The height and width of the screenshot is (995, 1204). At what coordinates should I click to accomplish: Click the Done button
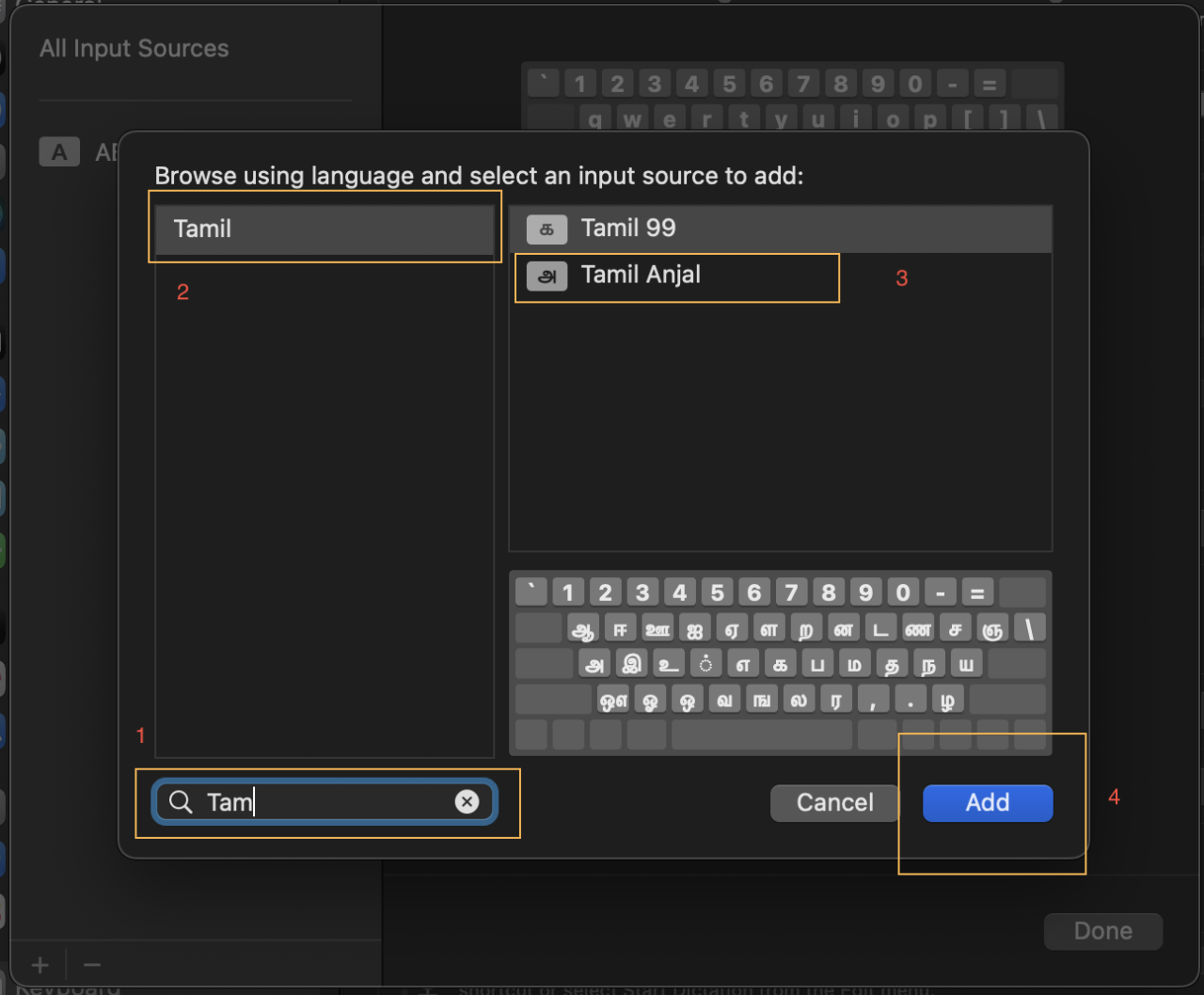point(1102,930)
